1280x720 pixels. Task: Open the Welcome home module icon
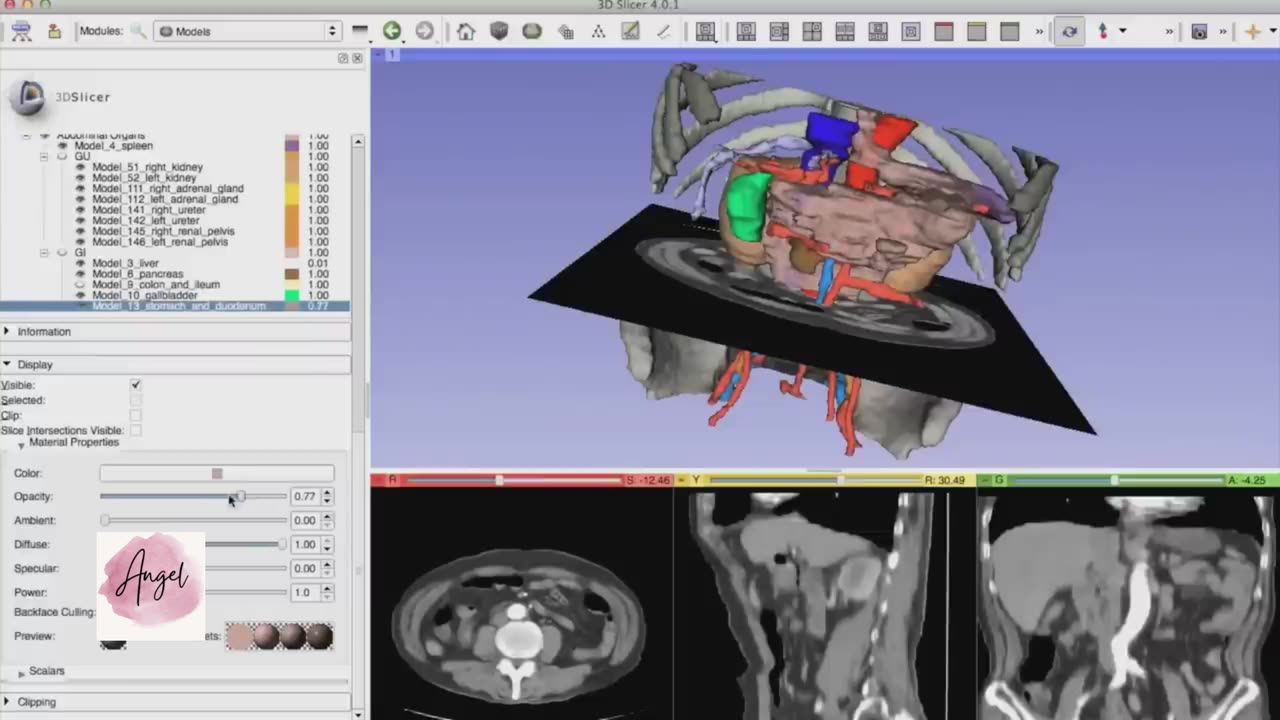(466, 31)
